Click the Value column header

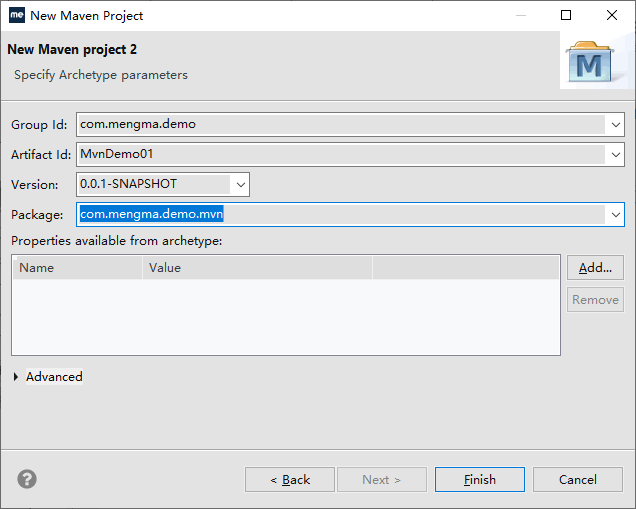point(257,267)
